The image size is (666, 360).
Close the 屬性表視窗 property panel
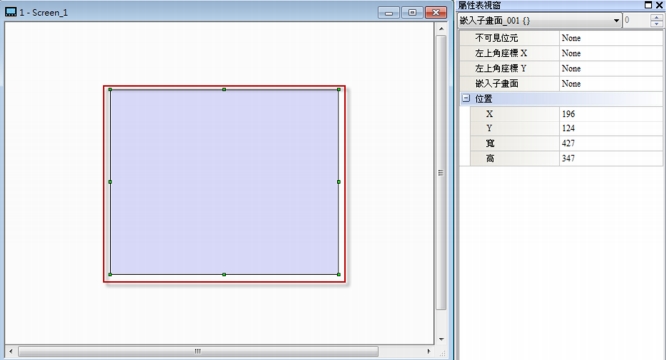point(659,5)
